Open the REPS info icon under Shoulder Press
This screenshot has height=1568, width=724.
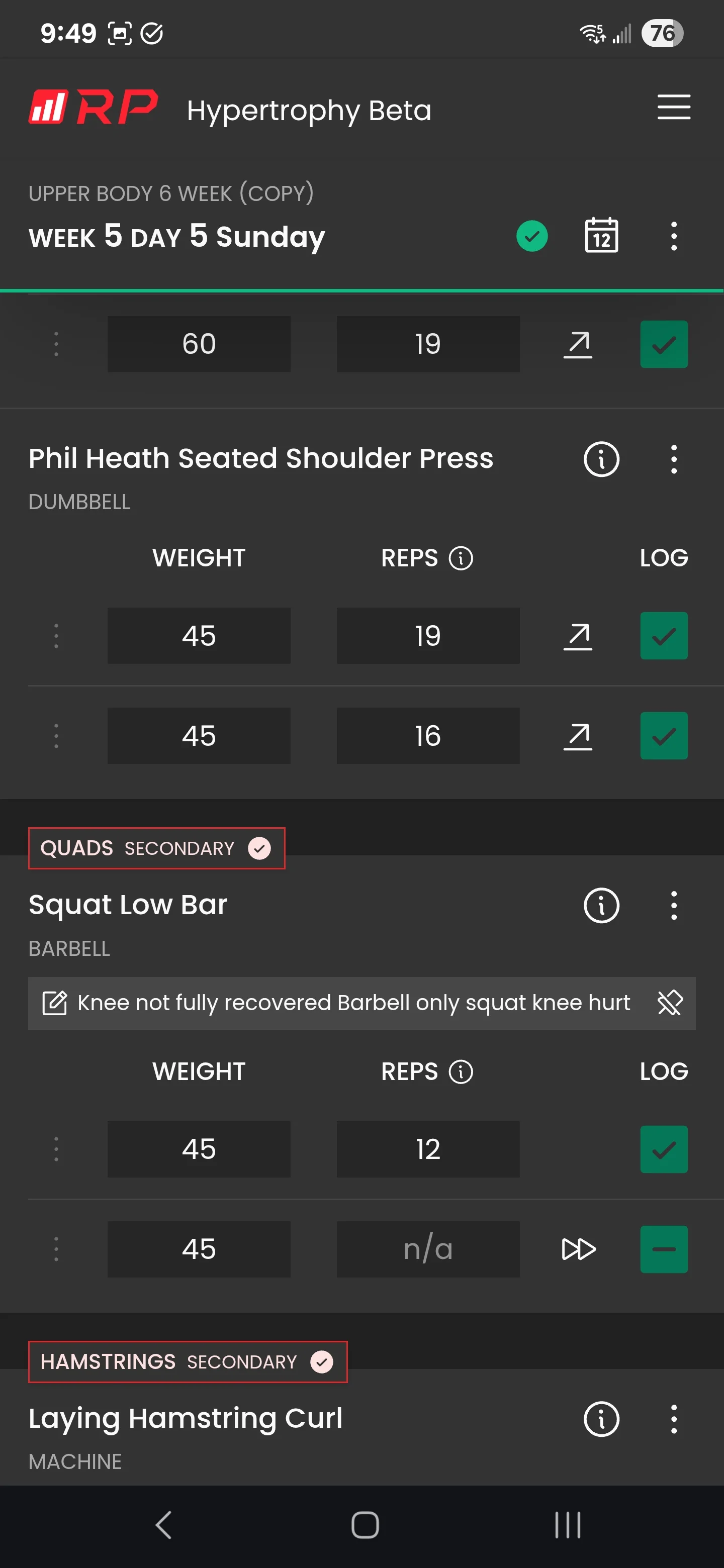pyautogui.click(x=461, y=557)
